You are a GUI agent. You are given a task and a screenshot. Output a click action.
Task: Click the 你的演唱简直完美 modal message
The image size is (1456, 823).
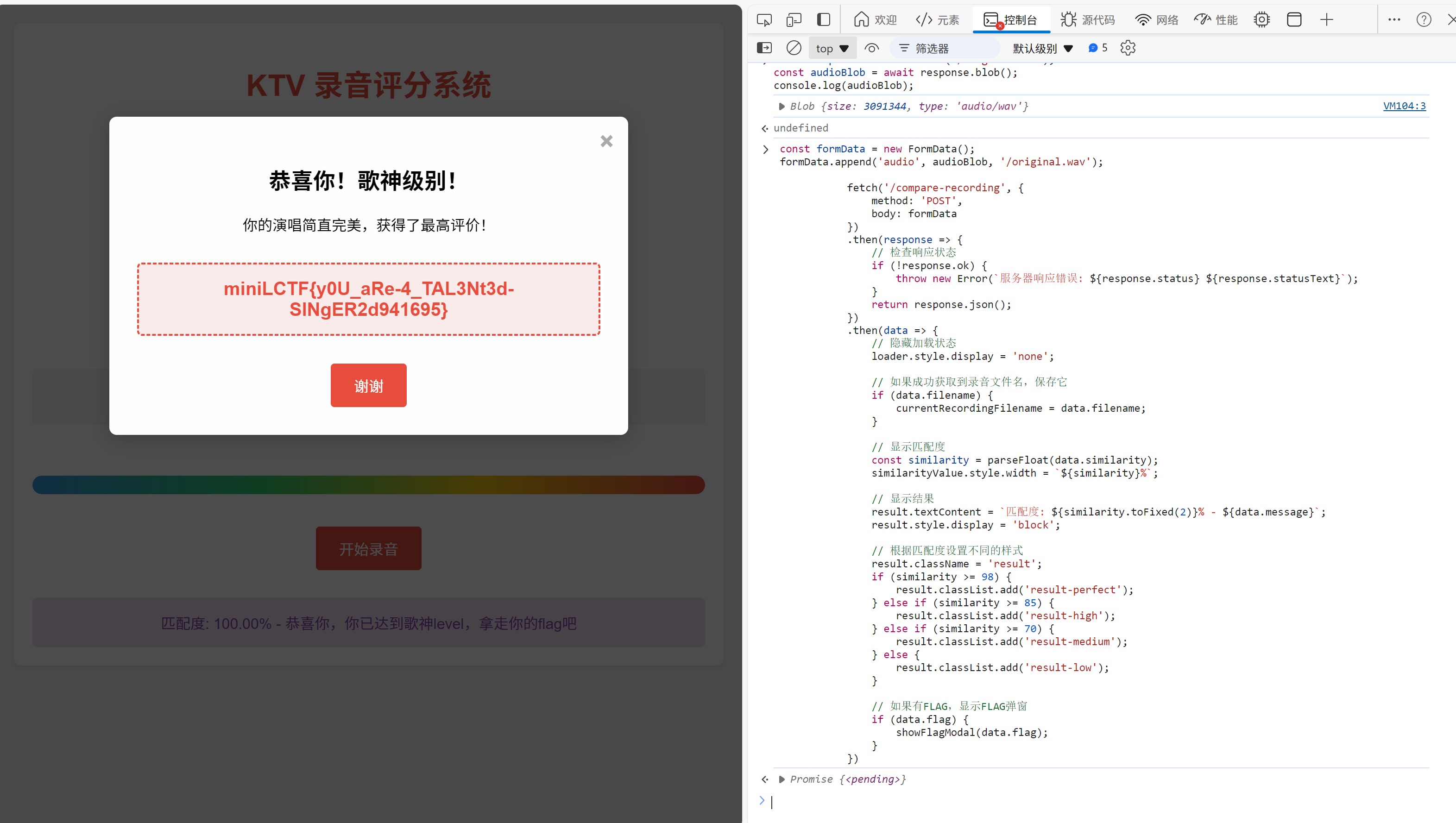tap(365, 226)
